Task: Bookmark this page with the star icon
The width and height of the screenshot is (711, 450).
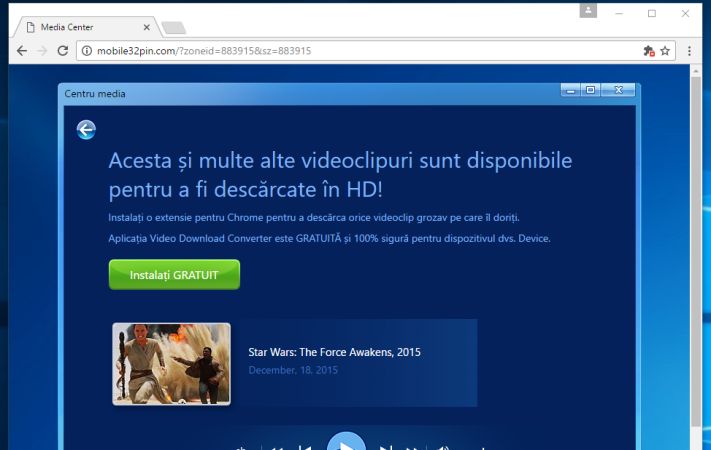Action: [665, 51]
